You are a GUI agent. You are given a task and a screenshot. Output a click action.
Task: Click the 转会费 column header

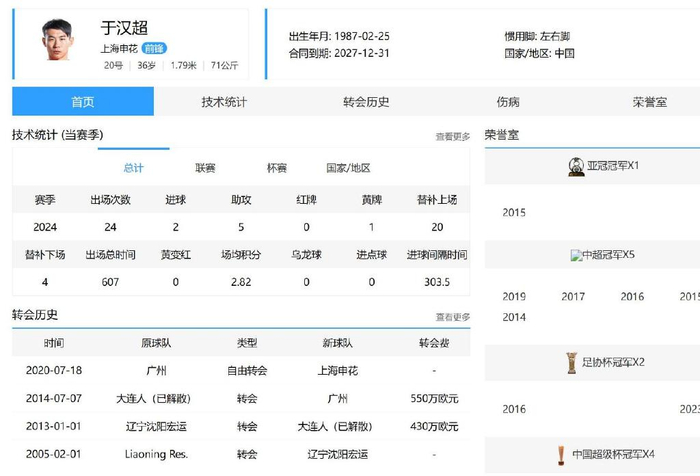(434, 343)
